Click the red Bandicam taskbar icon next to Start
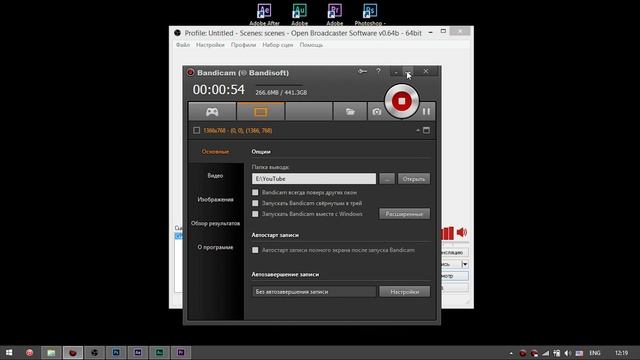Screen dimensions: 640x360 [x=29, y=353]
